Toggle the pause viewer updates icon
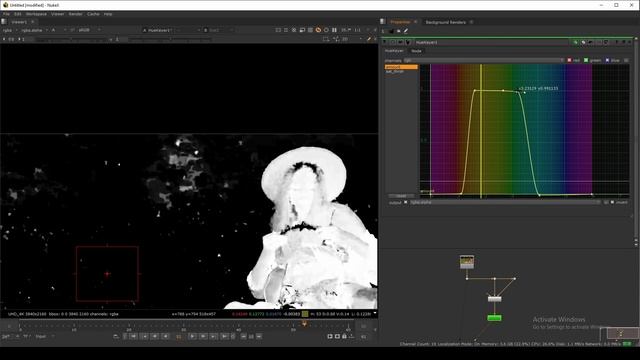Viewport: 640px width, 360px height. [334, 30]
